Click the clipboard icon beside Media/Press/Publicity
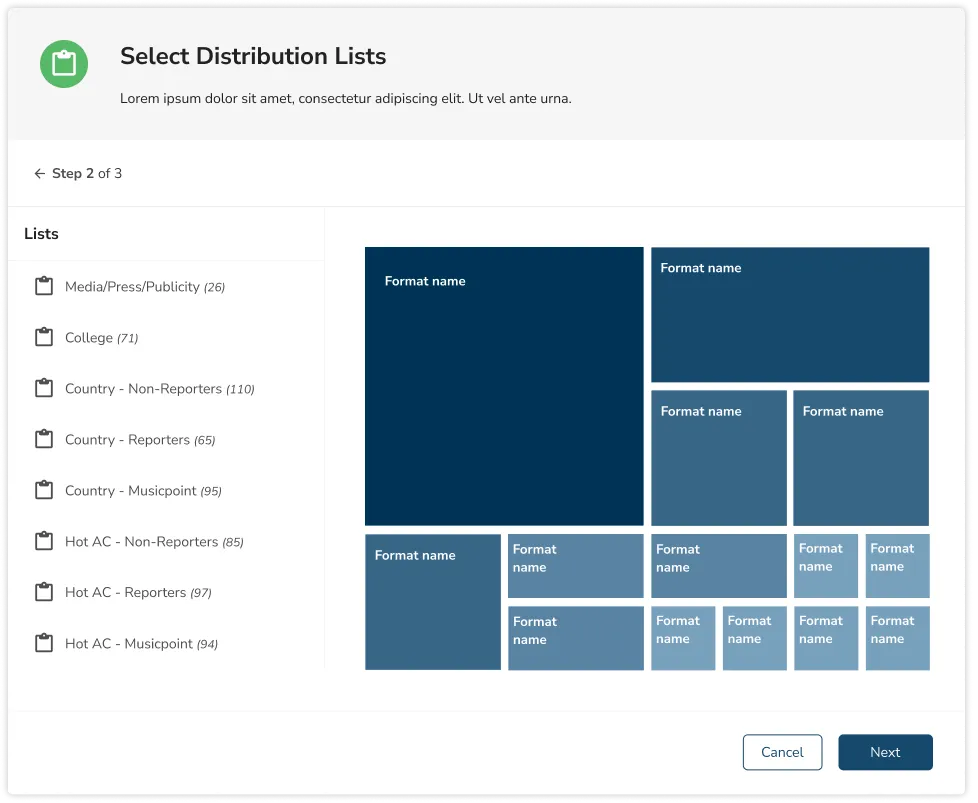Image resolution: width=978 pixels, height=803 pixels. 44,286
